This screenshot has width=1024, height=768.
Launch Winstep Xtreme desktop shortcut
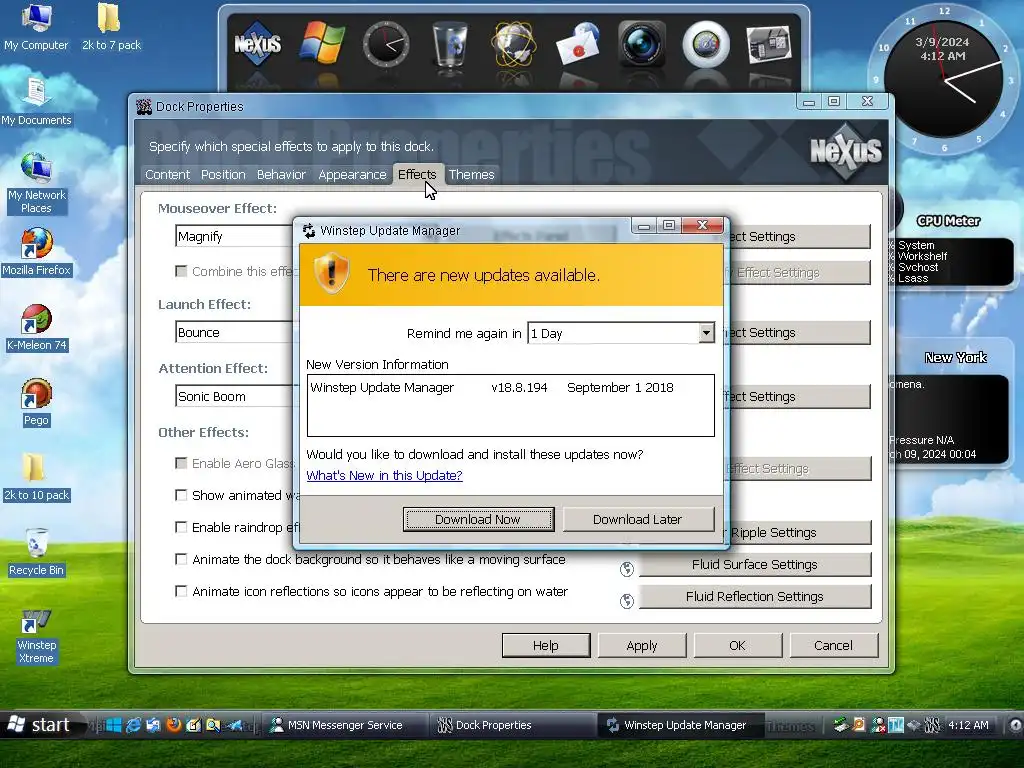coord(36,637)
